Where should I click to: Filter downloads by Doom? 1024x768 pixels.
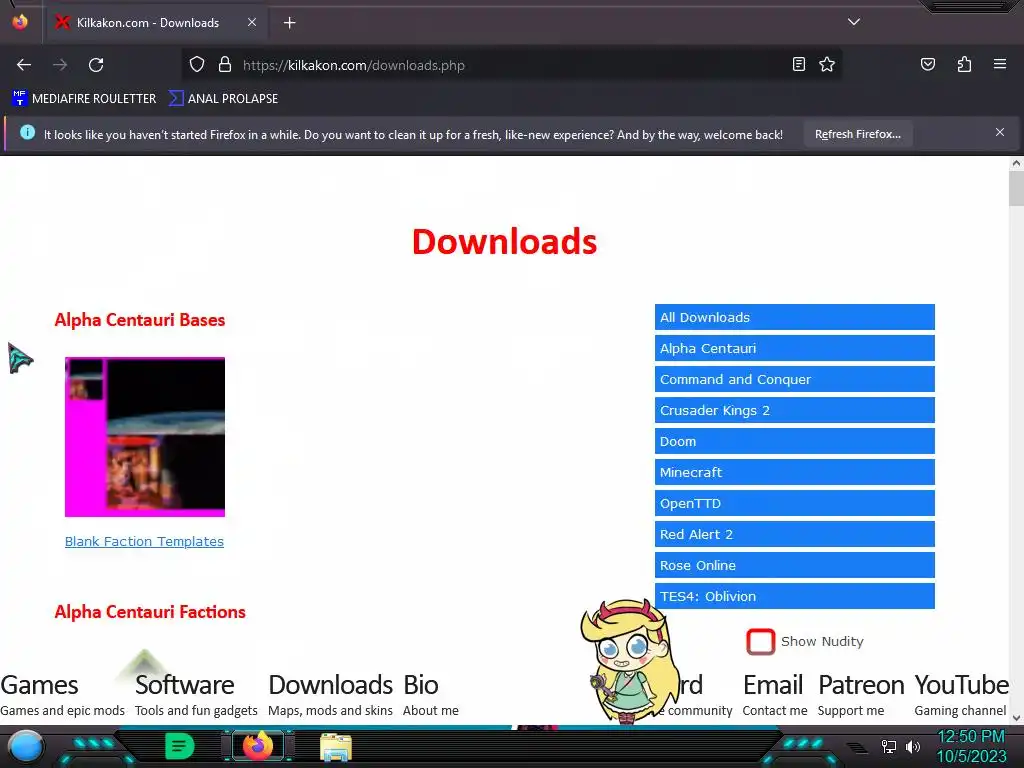(794, 441)
